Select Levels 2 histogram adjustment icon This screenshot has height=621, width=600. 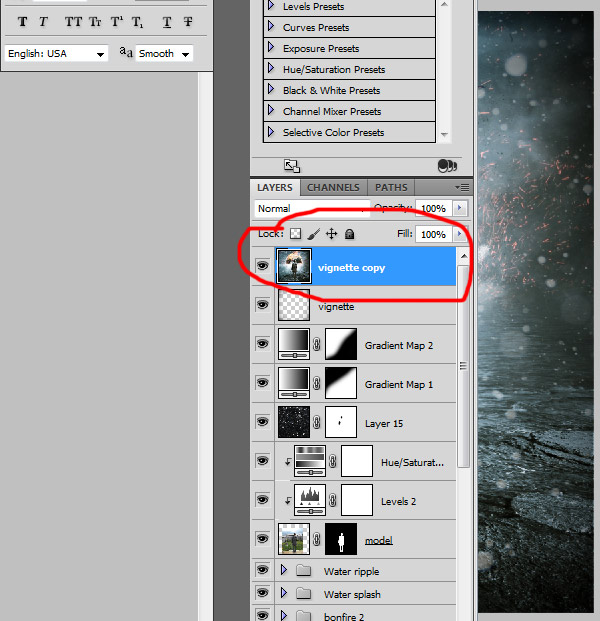310,500
